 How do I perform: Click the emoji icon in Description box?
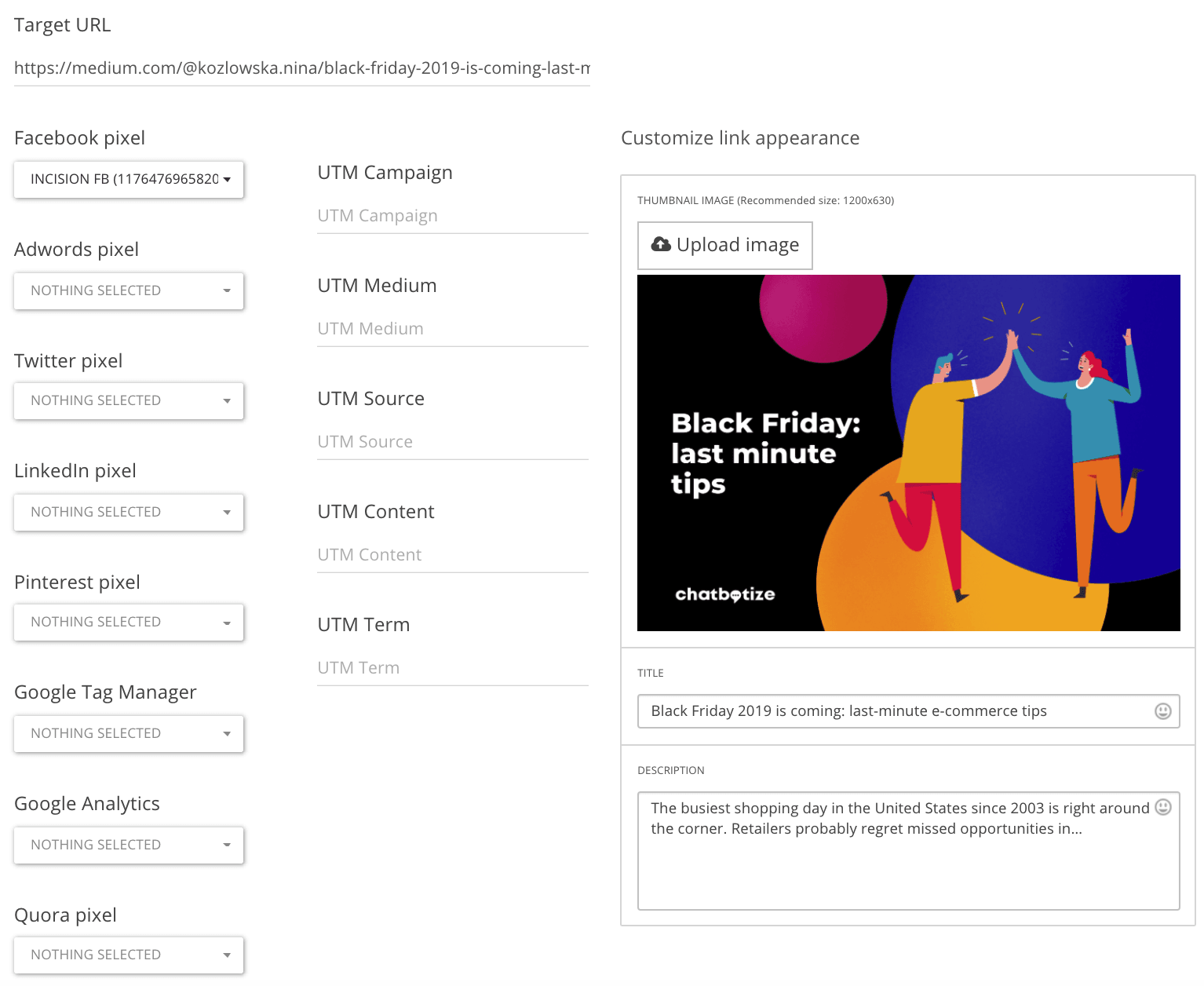(x=1162, y=807)
